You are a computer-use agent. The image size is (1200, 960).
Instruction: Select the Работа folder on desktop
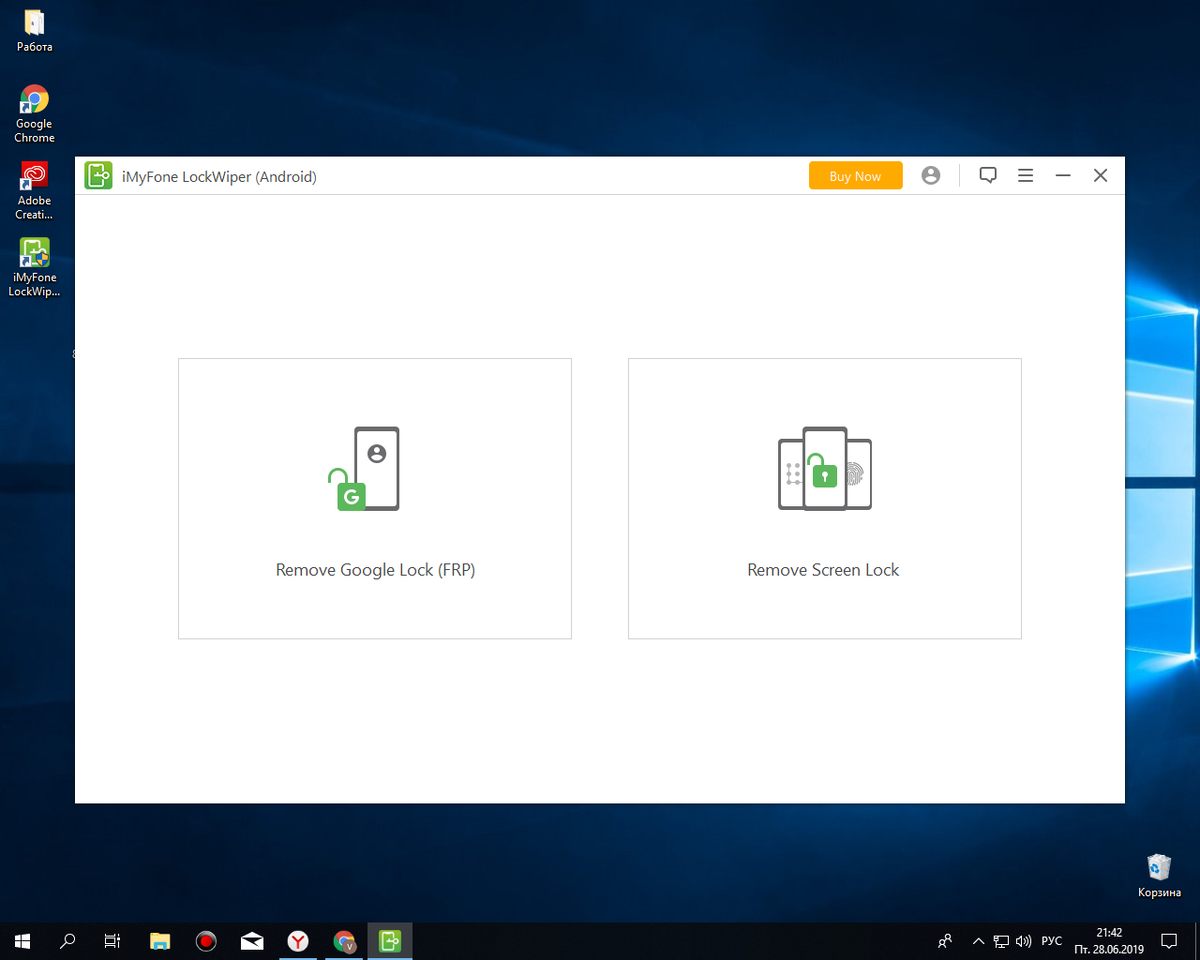34,30
